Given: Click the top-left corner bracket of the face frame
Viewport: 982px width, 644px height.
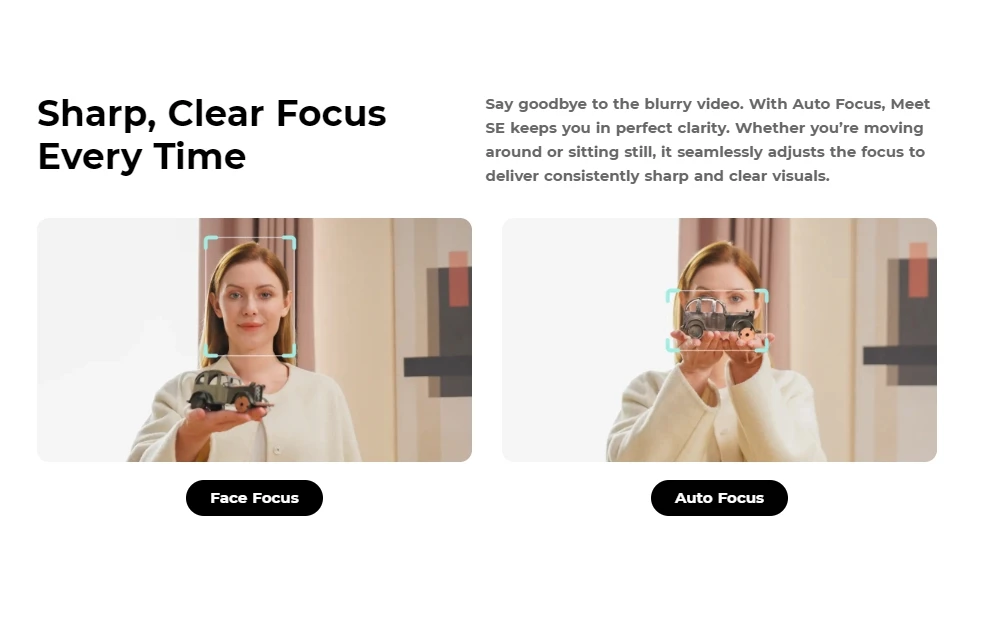Looking at the screenshot, I should (x=210, y=242).
